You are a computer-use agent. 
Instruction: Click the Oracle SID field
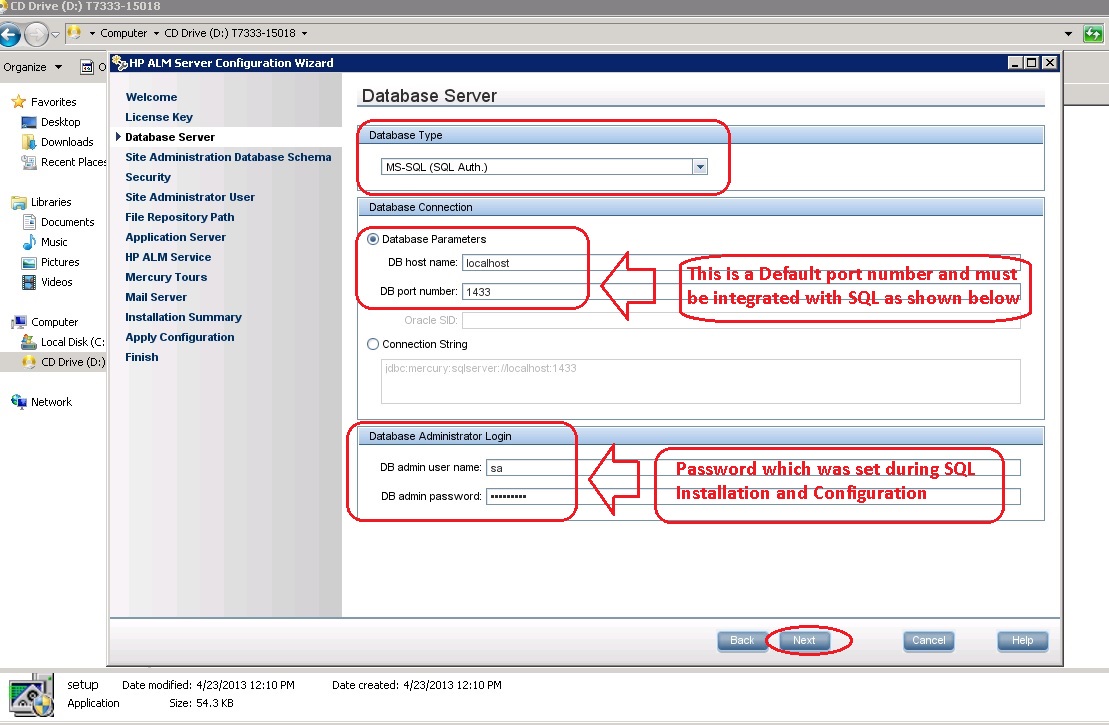click(x=741, y=320)
